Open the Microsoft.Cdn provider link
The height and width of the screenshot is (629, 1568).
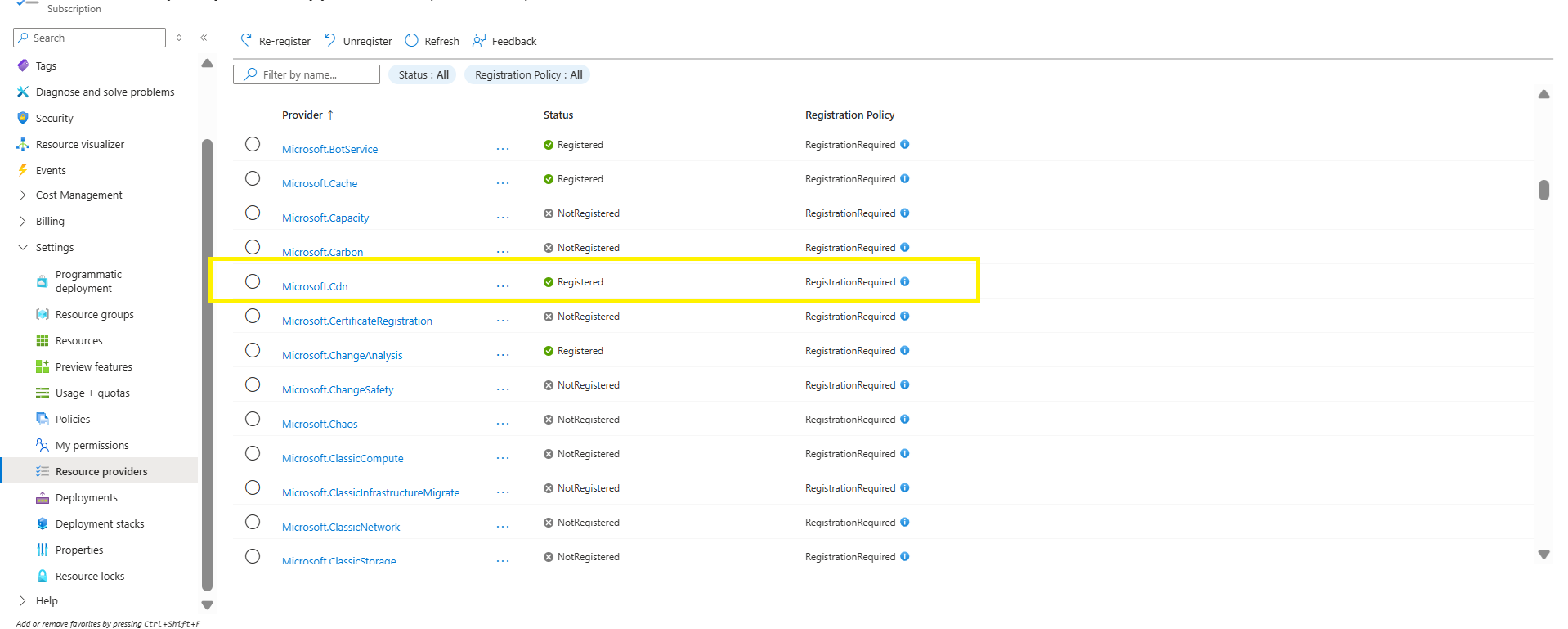(315, 286)
